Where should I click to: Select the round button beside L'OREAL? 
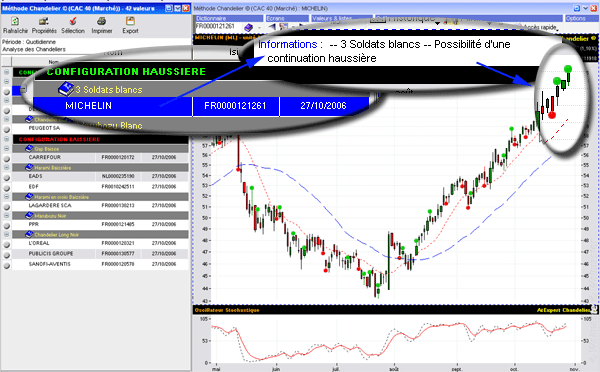[x=7, y=244]
